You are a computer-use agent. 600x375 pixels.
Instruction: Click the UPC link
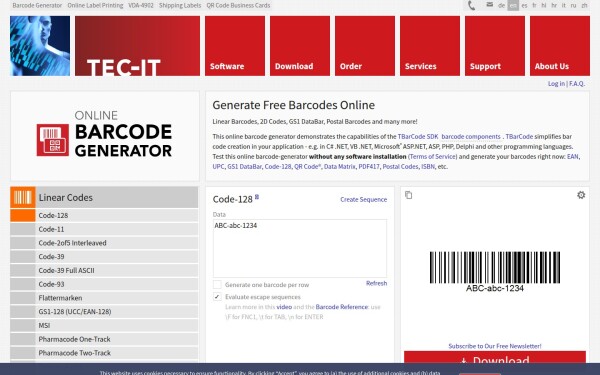coord(218,166)
